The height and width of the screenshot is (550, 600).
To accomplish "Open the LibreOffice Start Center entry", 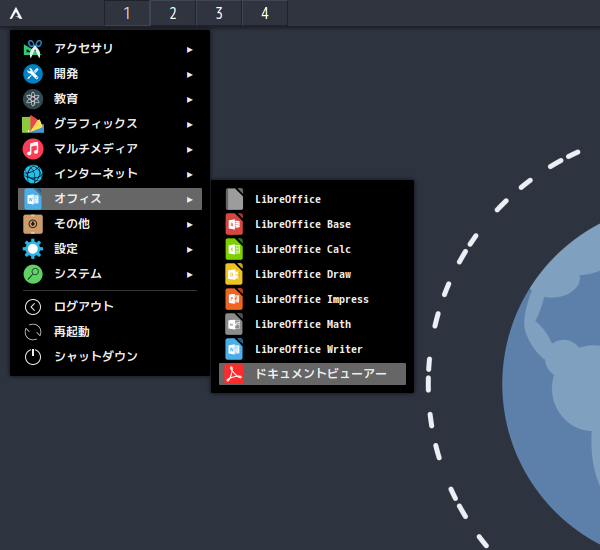I will [x=312, y=199].
